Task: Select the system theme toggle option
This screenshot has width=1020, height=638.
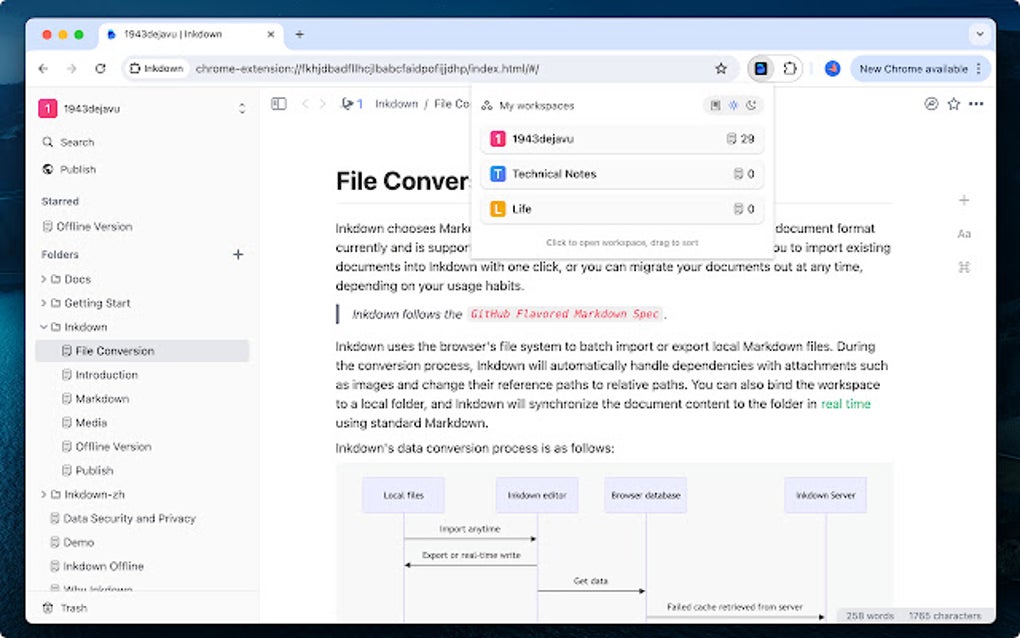Action: tap(716, 105)
